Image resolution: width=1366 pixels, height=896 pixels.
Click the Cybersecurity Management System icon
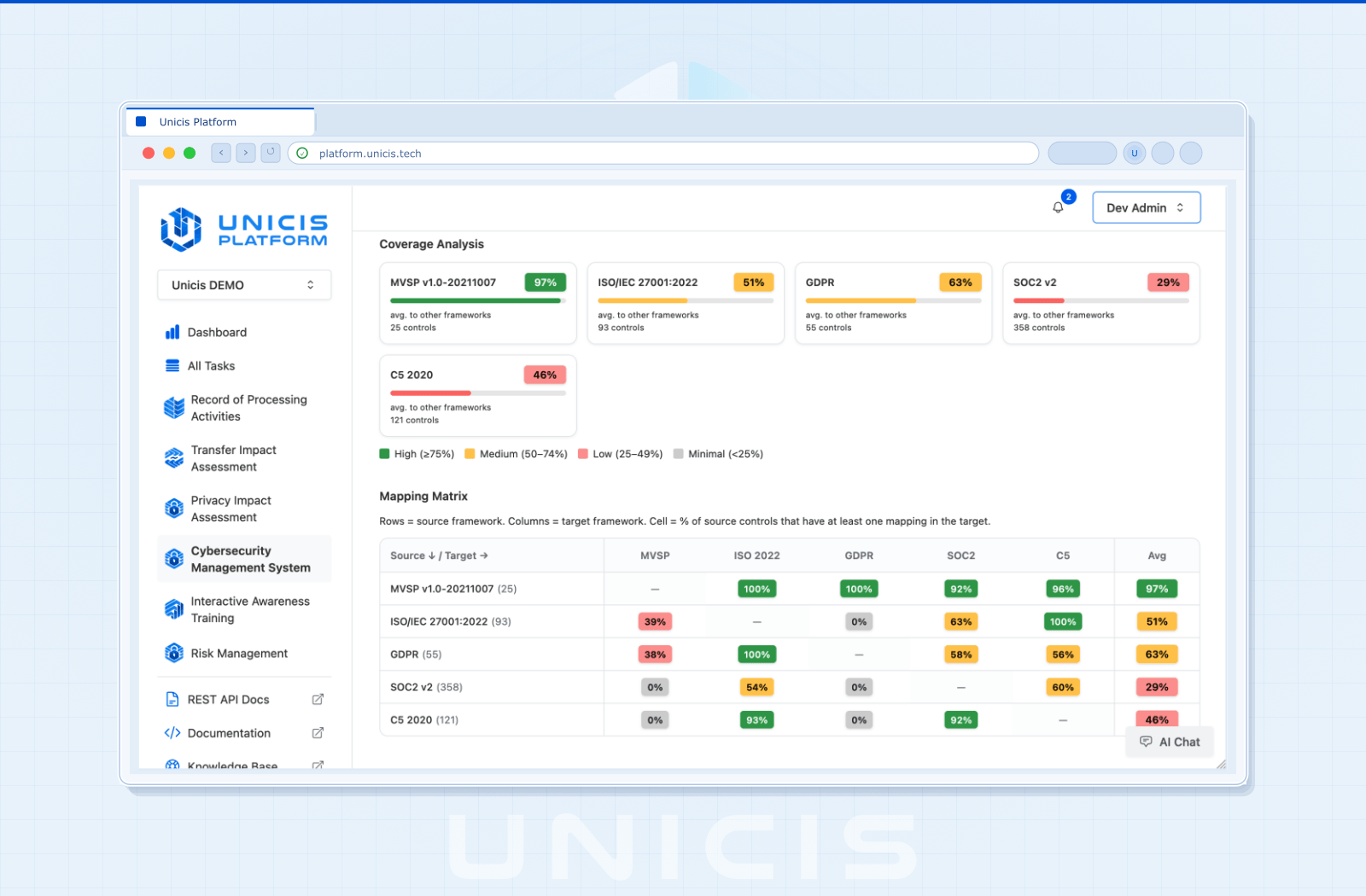click(174, 559)
